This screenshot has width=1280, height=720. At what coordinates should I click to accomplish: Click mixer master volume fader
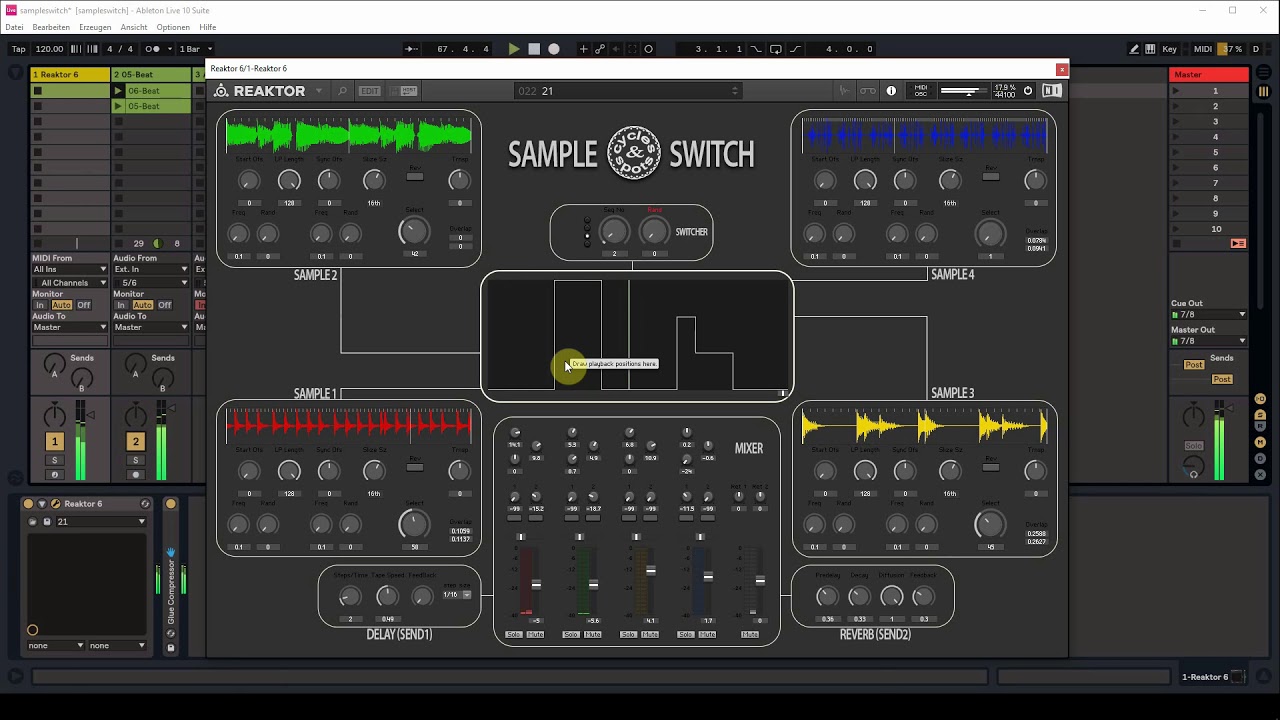pyautogui.click(x=760, y=580)
